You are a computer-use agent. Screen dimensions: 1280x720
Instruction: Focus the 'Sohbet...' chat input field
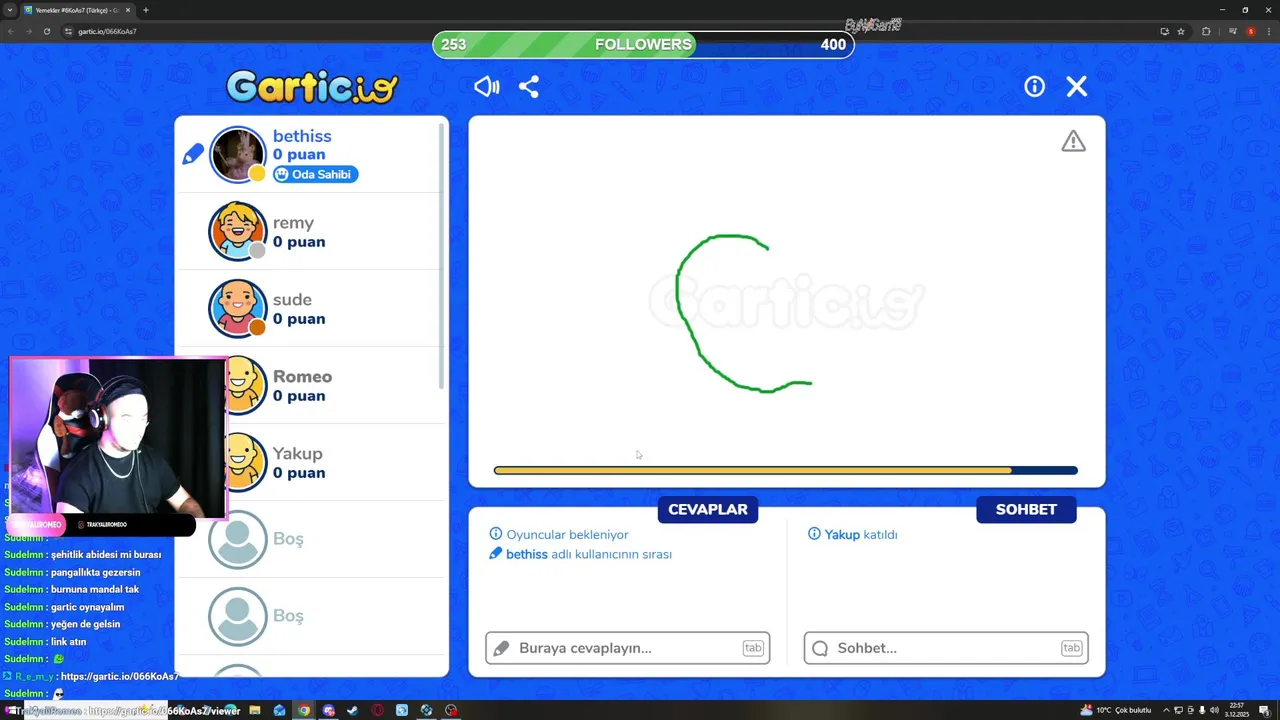(x=946, y=648)
